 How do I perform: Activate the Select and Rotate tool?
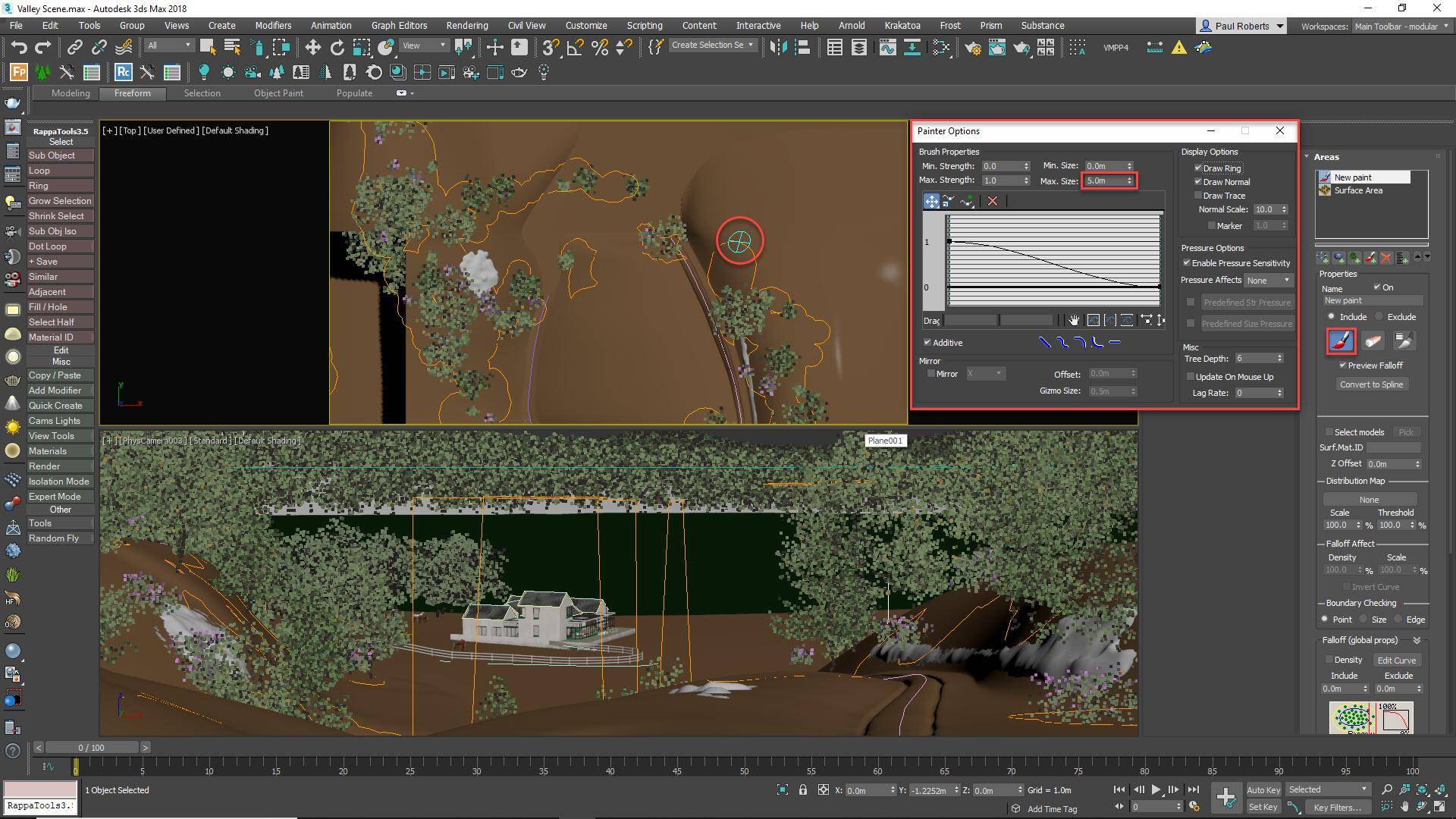[x=336, y=47]
